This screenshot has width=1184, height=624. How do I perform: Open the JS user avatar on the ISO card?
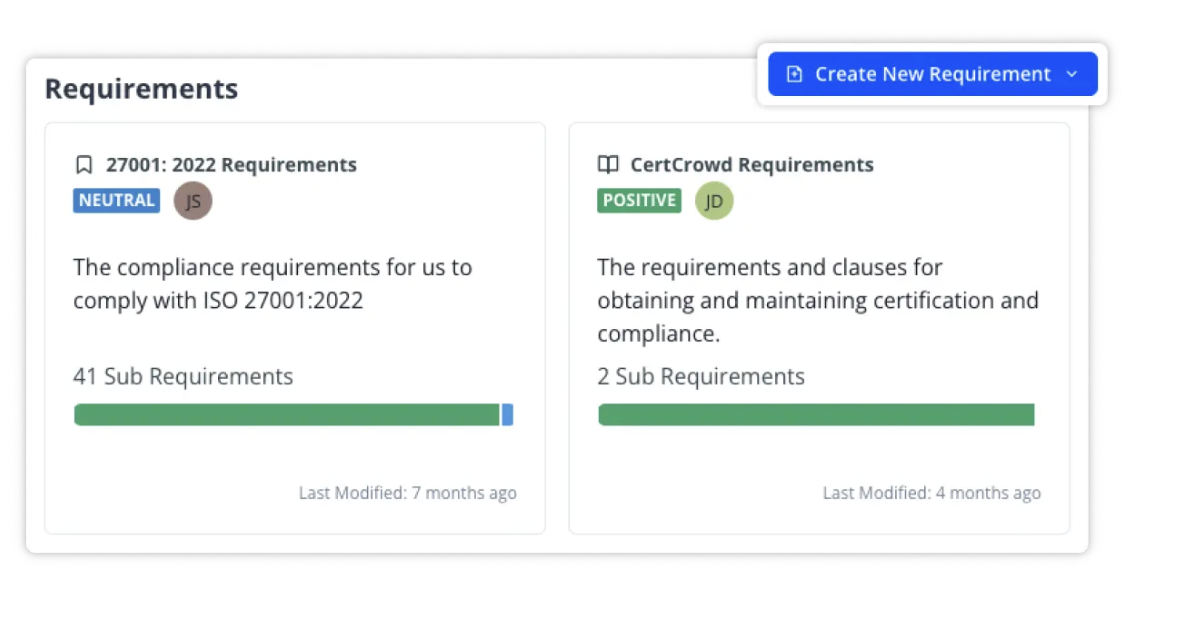pos(193,200)
